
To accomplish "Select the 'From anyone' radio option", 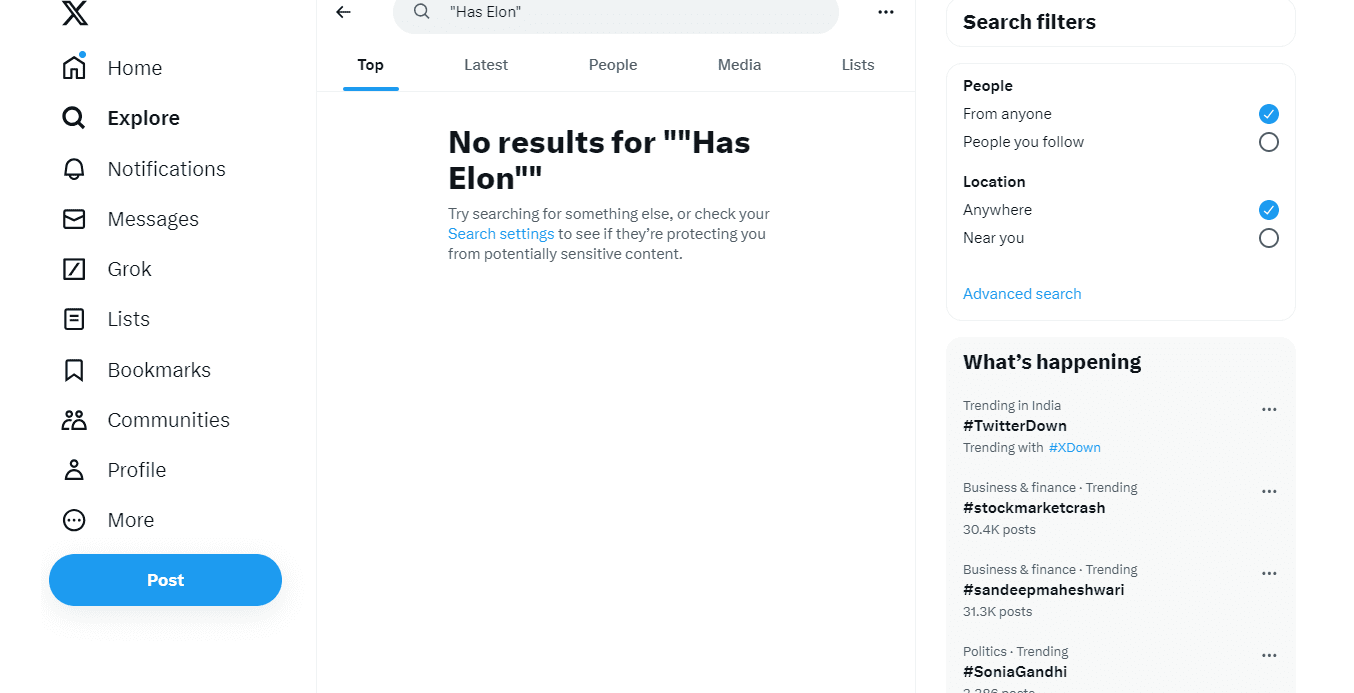I will coord(1268,114).
